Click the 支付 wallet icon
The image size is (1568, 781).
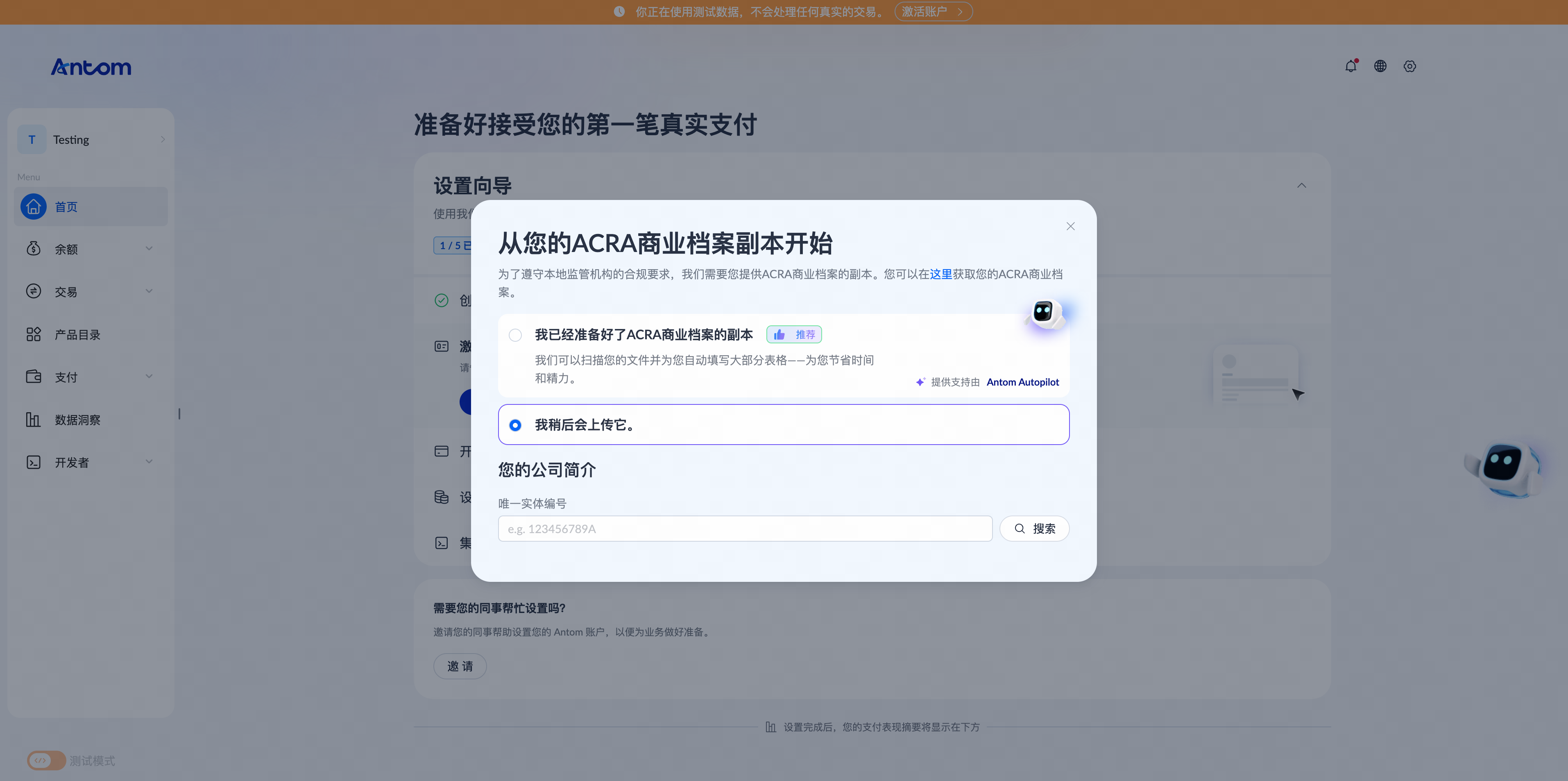pos(34,377)
